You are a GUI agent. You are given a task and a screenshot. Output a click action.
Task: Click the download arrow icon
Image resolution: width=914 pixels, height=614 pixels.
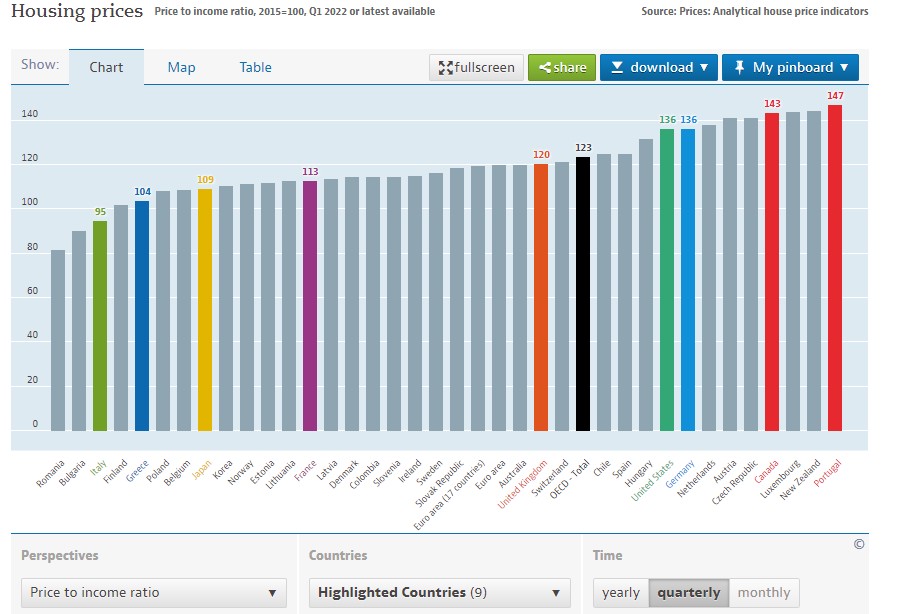click(x=617, y=68)
